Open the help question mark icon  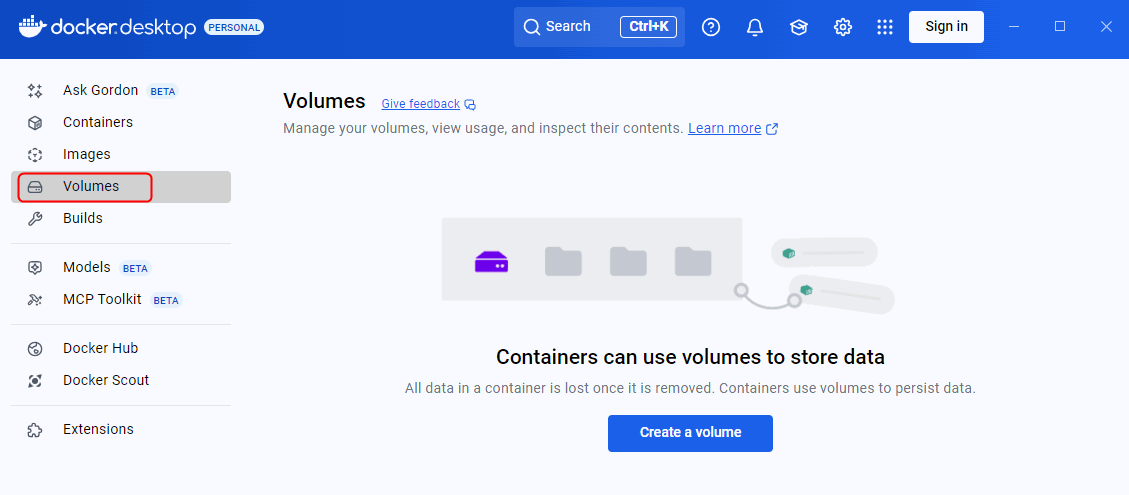711,27
